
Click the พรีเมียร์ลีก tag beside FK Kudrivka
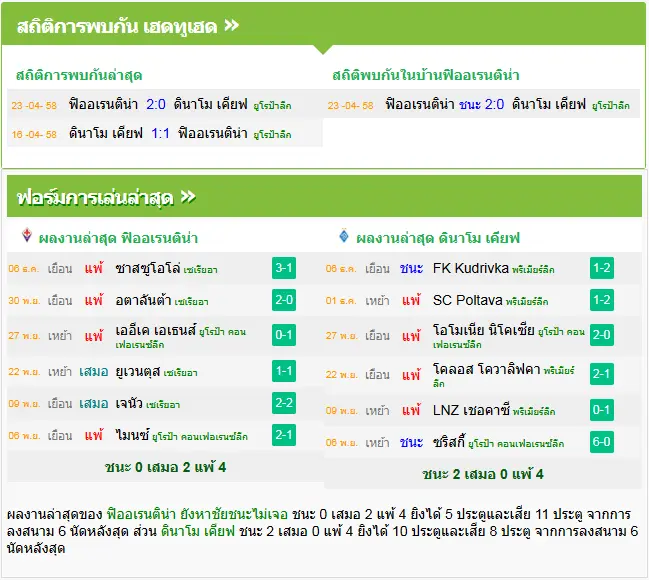pos(533,270)
